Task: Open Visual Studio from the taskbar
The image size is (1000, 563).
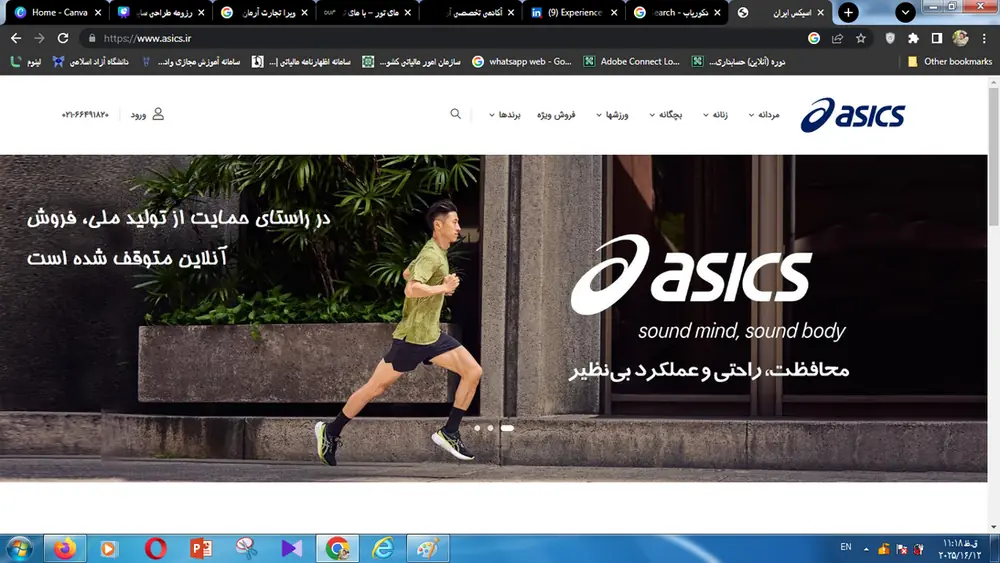Action: [291, 548]
